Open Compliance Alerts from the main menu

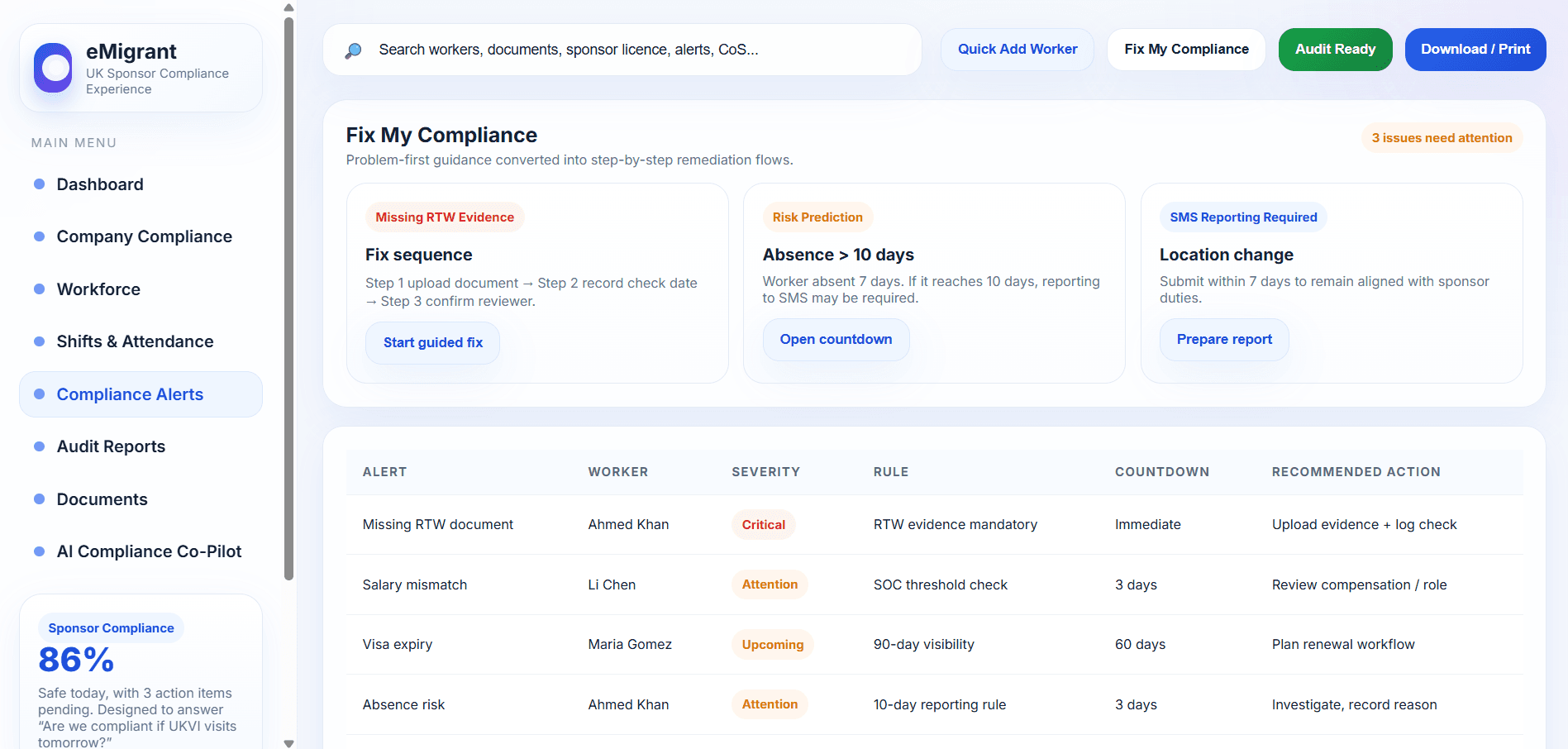(x=130, y=394)
